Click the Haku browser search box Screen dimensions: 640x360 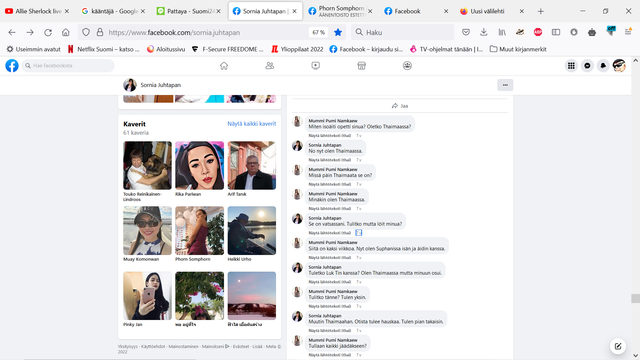(x=402, y=32)
